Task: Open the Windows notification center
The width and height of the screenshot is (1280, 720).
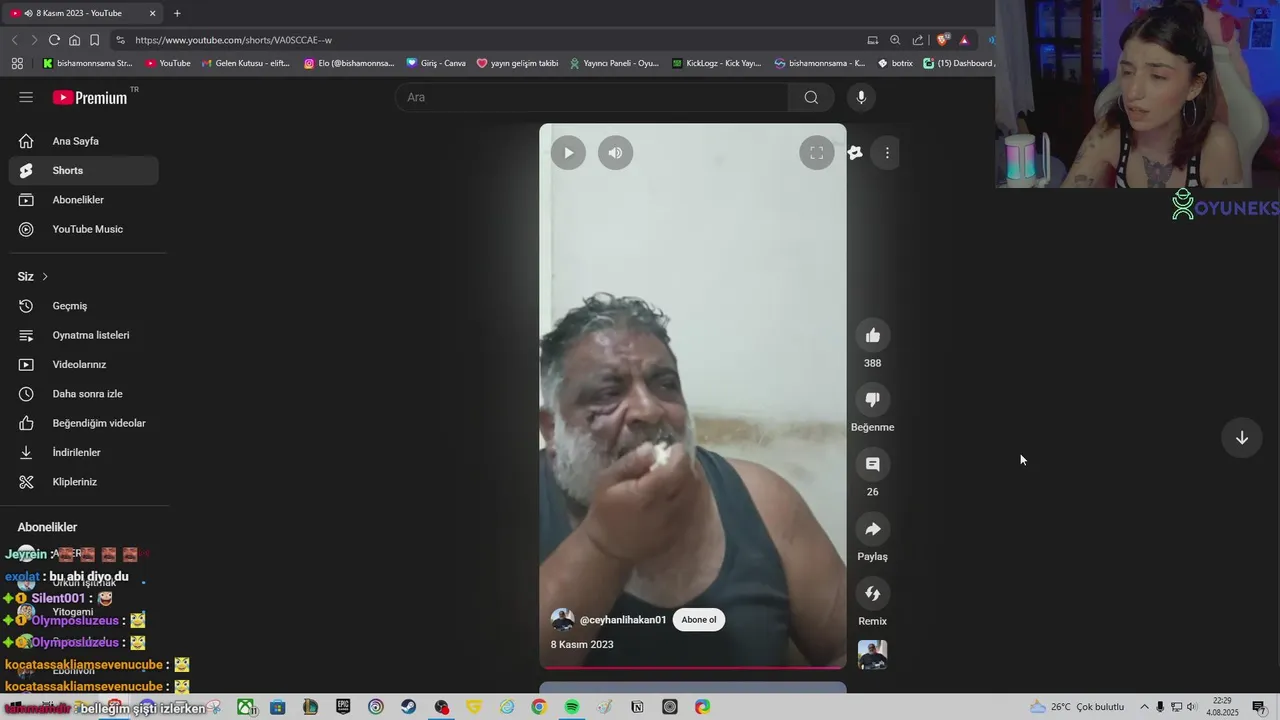Action: (x=1259, y=707)
